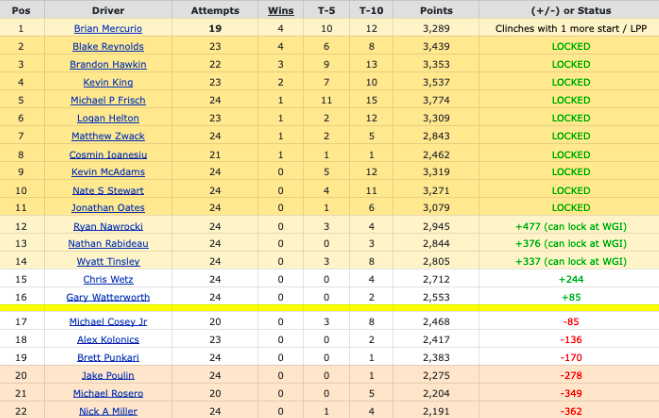Click the T-5 column header
659x418 pixels.
[x=326, y=11]
